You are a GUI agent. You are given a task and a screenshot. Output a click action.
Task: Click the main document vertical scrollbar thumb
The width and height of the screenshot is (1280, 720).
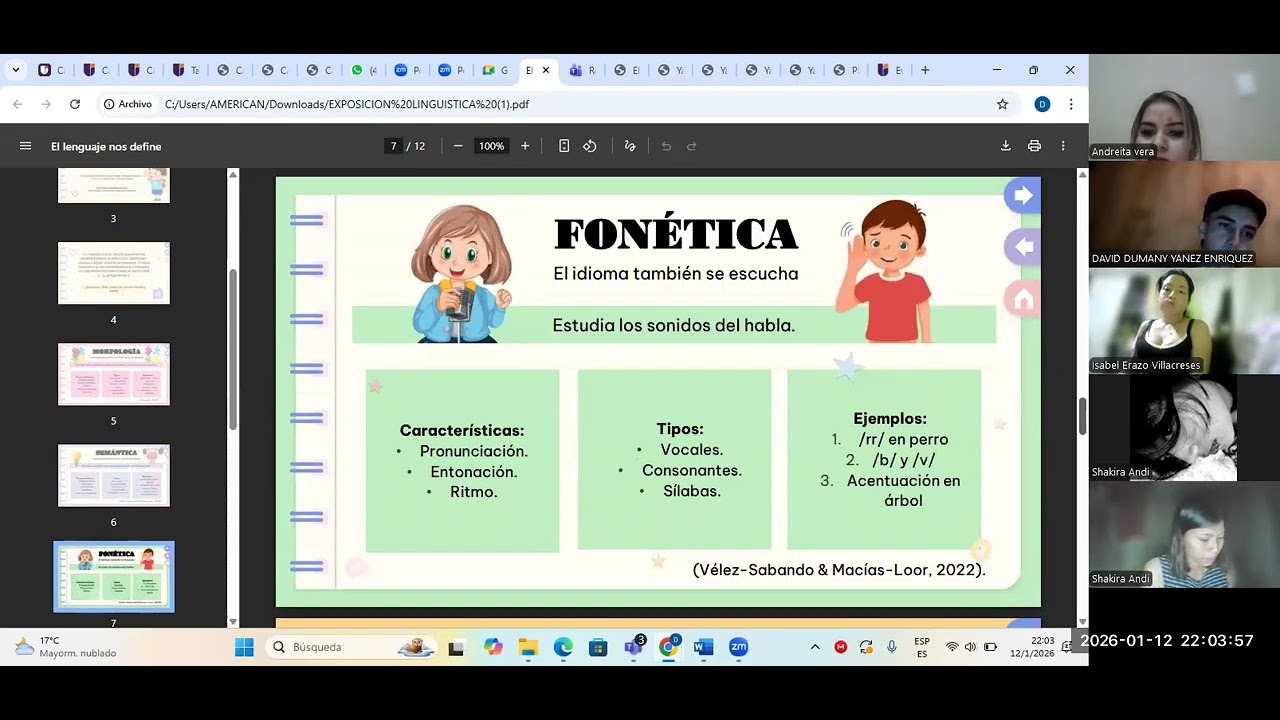(x=1082, y=416)
